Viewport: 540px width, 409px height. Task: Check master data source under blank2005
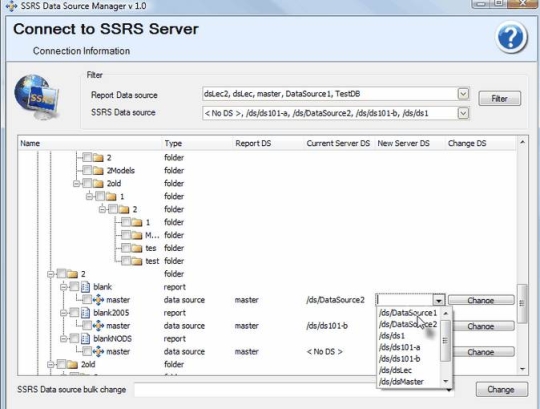point(87,325)
